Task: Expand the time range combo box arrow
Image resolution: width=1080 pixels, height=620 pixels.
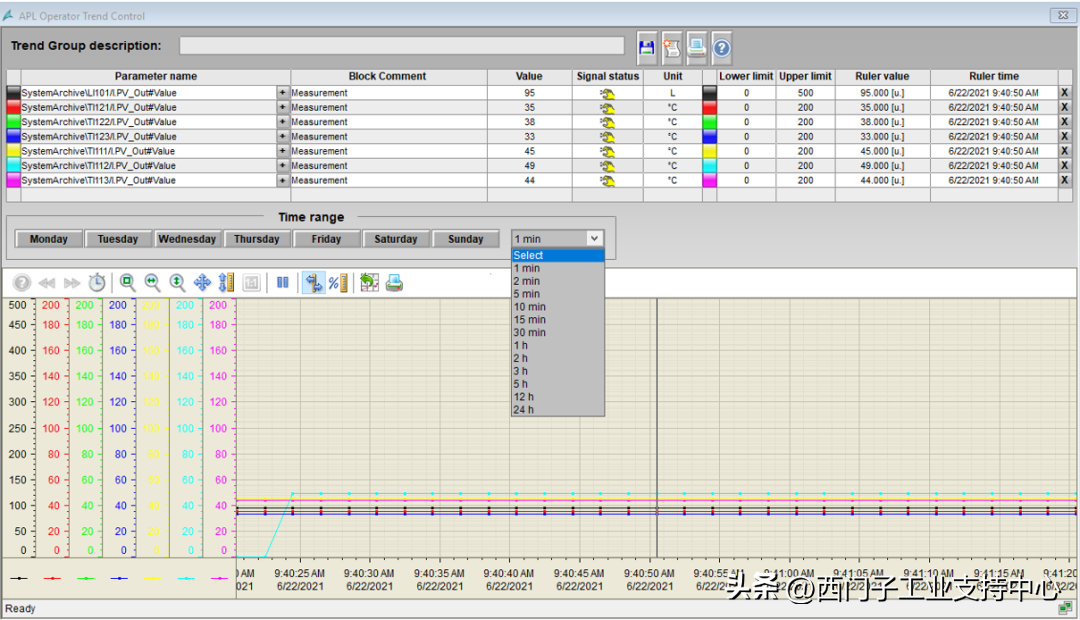Action: tap(595, 239)
